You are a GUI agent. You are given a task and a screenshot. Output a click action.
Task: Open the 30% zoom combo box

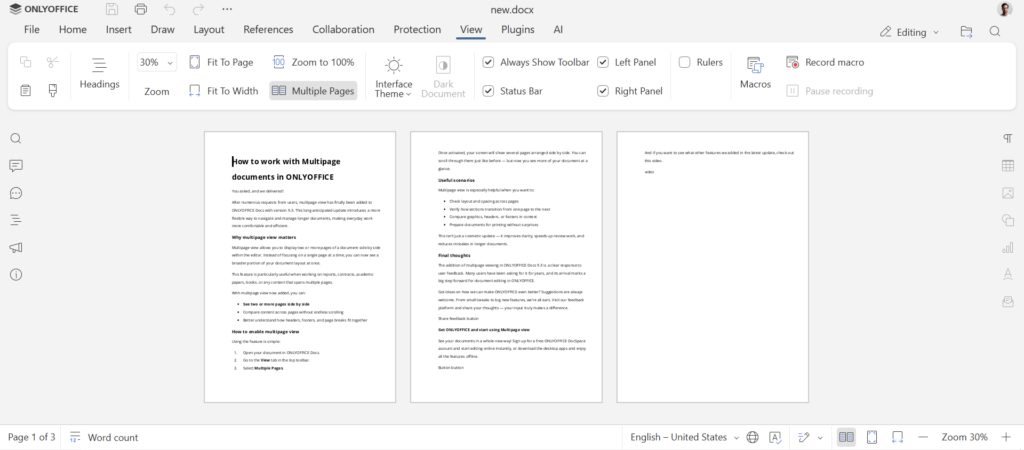(x=157, y=62)
